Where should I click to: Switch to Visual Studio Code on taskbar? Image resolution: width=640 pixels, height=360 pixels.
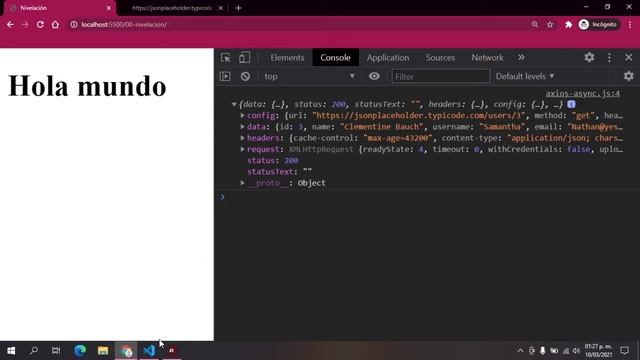coord(149,351)
